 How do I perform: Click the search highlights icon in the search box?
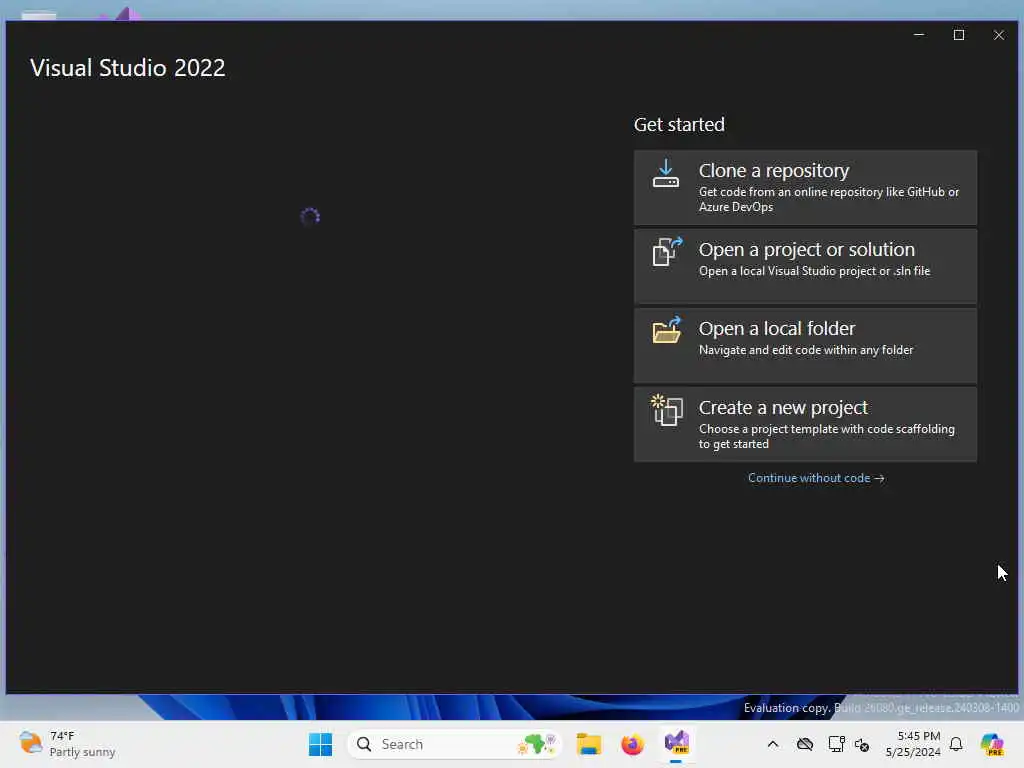click(x=537, y=744)
